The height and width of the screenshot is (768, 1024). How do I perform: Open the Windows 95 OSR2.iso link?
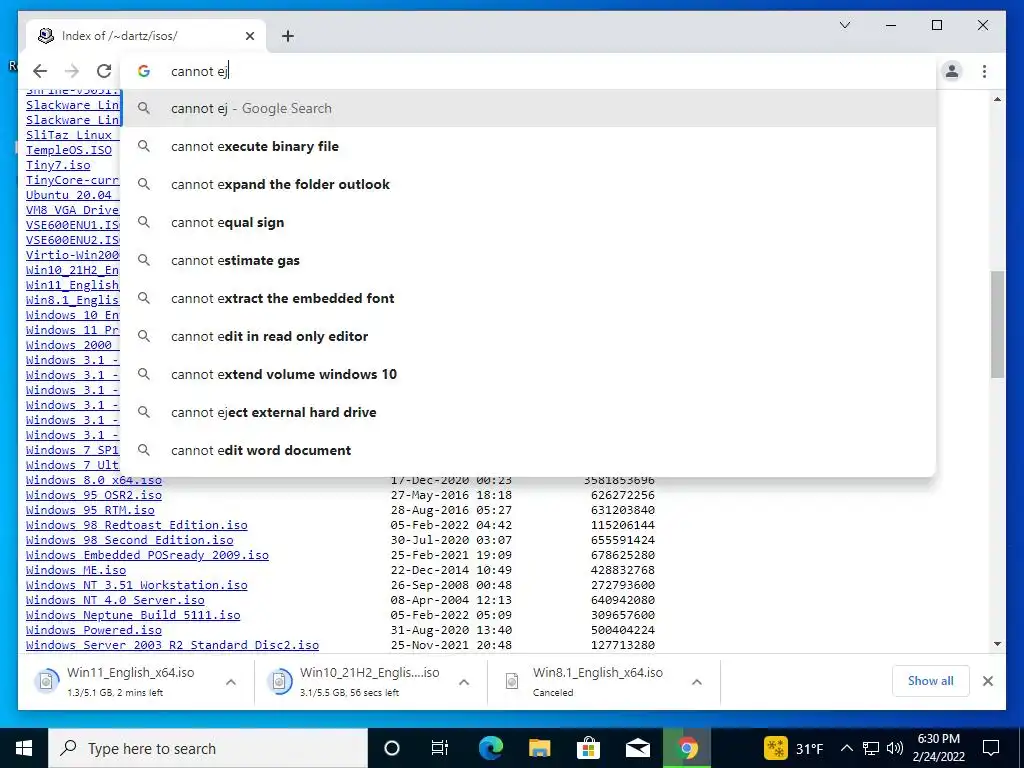[x=93, y=495]
